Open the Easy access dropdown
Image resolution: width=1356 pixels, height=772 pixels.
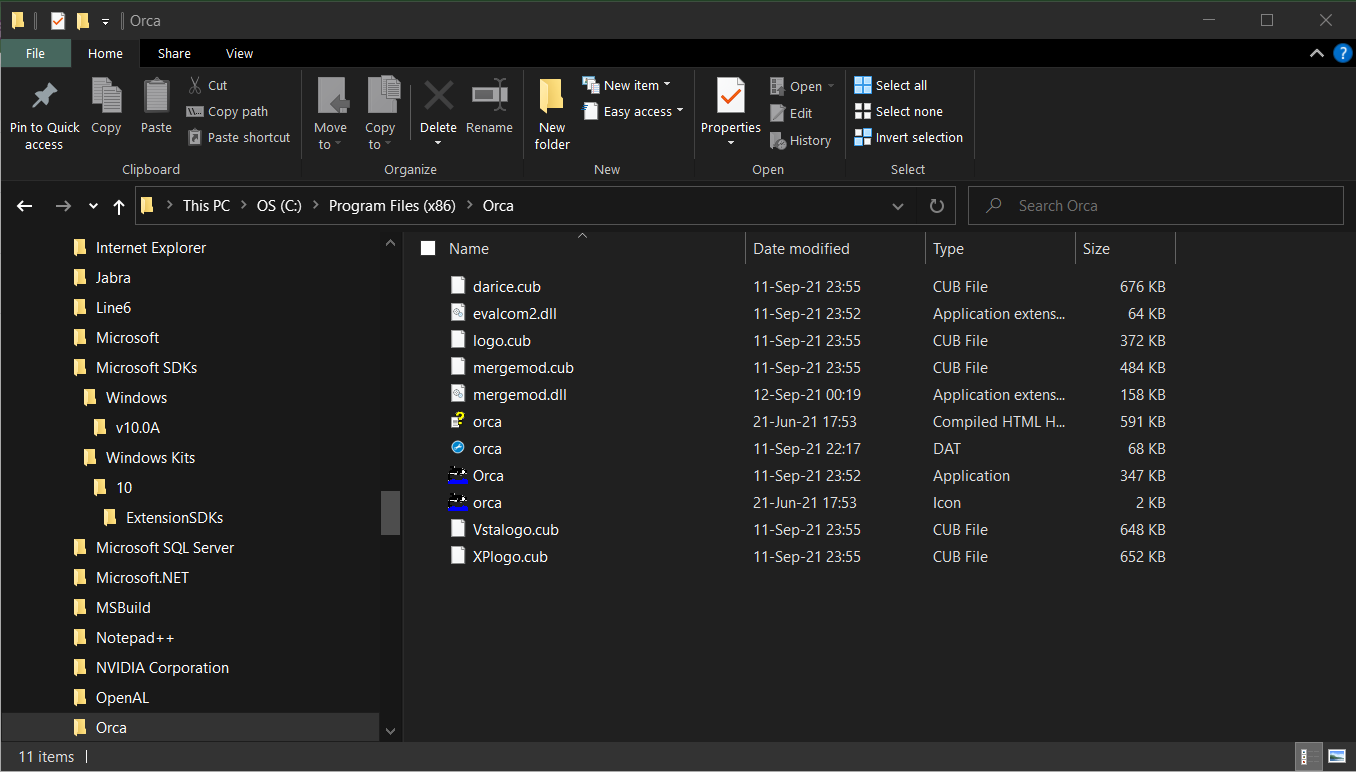pos(632,111)
